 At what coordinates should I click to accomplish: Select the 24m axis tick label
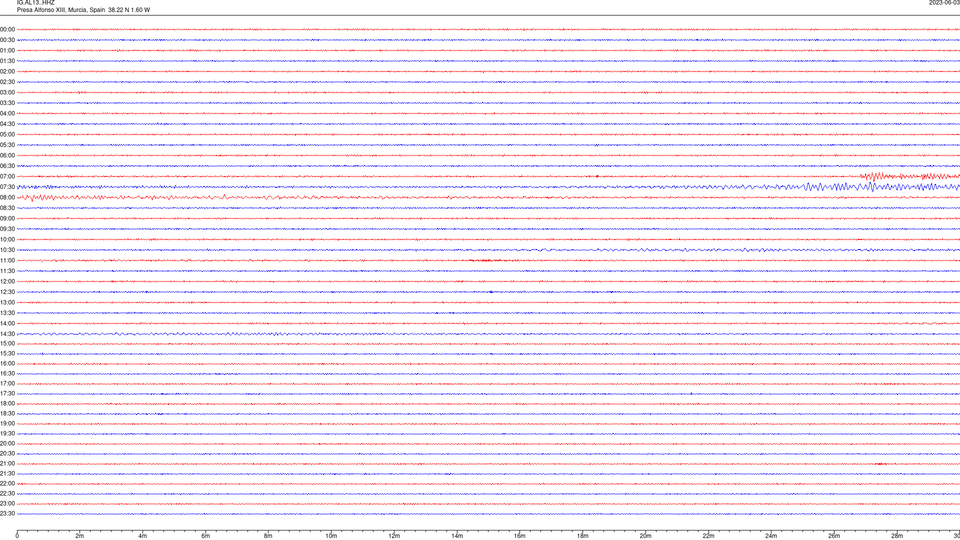(x=771, y=536)
